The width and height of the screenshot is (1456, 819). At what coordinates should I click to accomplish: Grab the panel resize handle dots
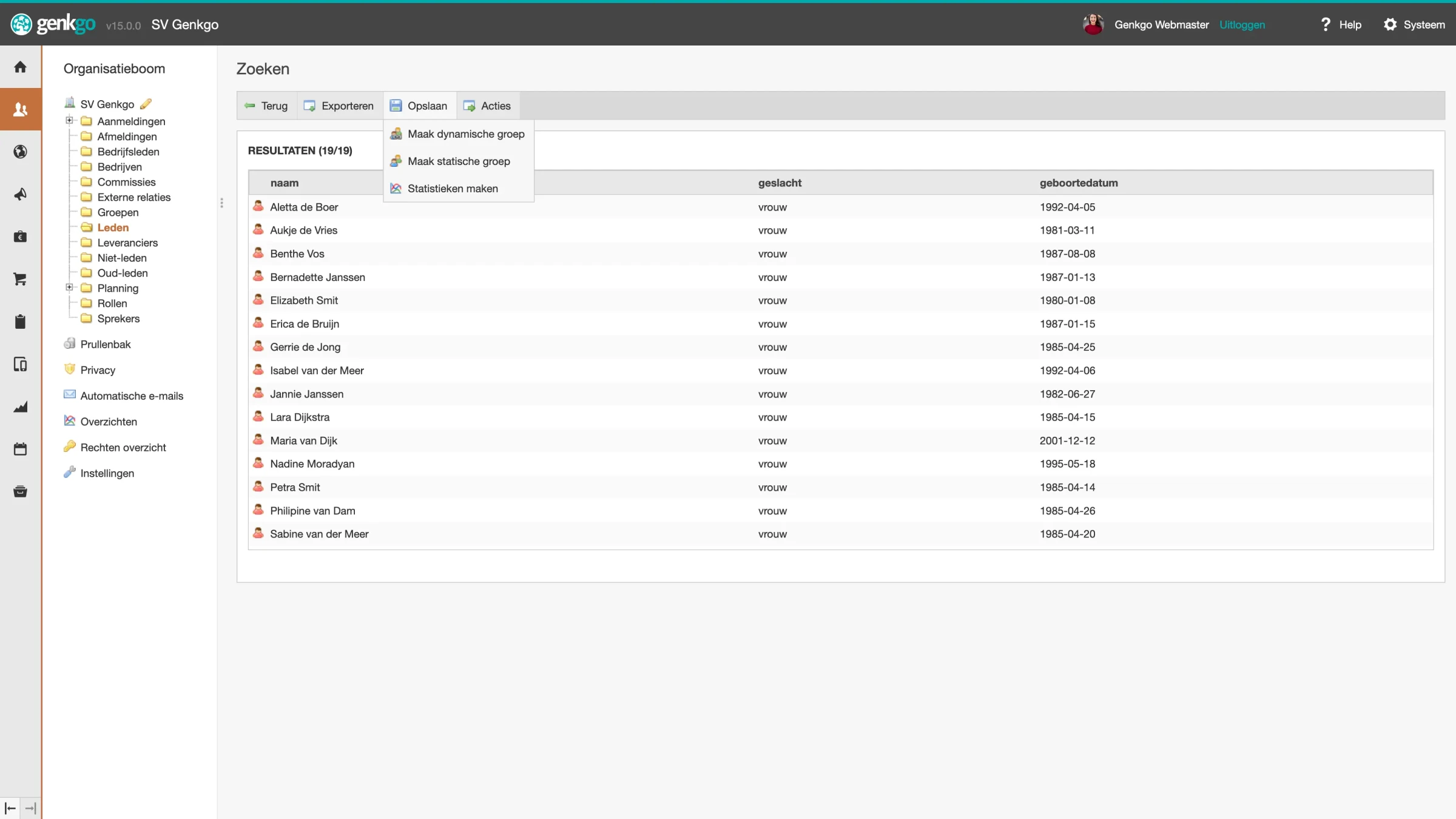point(221,203)
